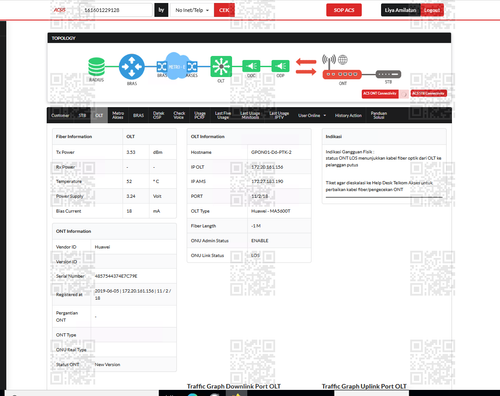500x396 pixels.
Task: Click the gray STB device icon
Action: [388, 74]
